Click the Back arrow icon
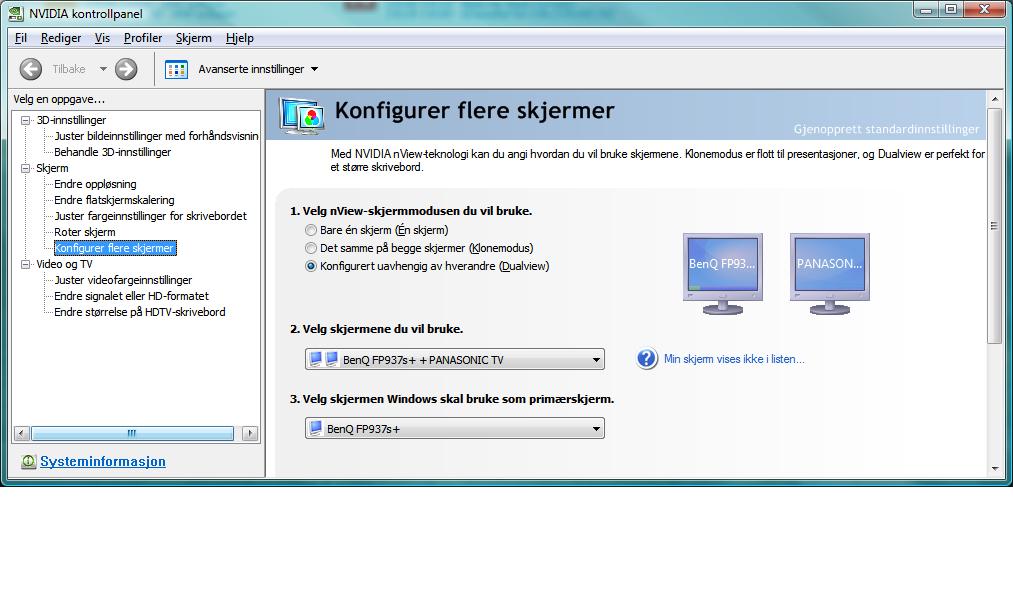The height and width of the screenshot is (600, 1013). pyautogui.click(x=30, y=69)
